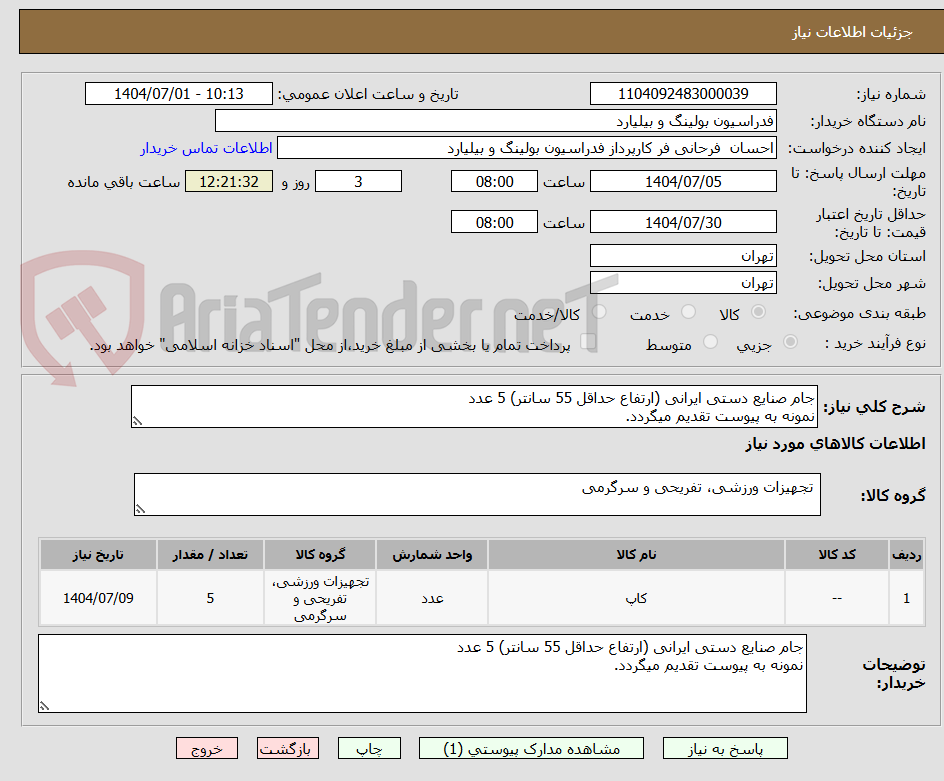
Task: Click the remaining days field showing 3
Action: coord(358,182)
